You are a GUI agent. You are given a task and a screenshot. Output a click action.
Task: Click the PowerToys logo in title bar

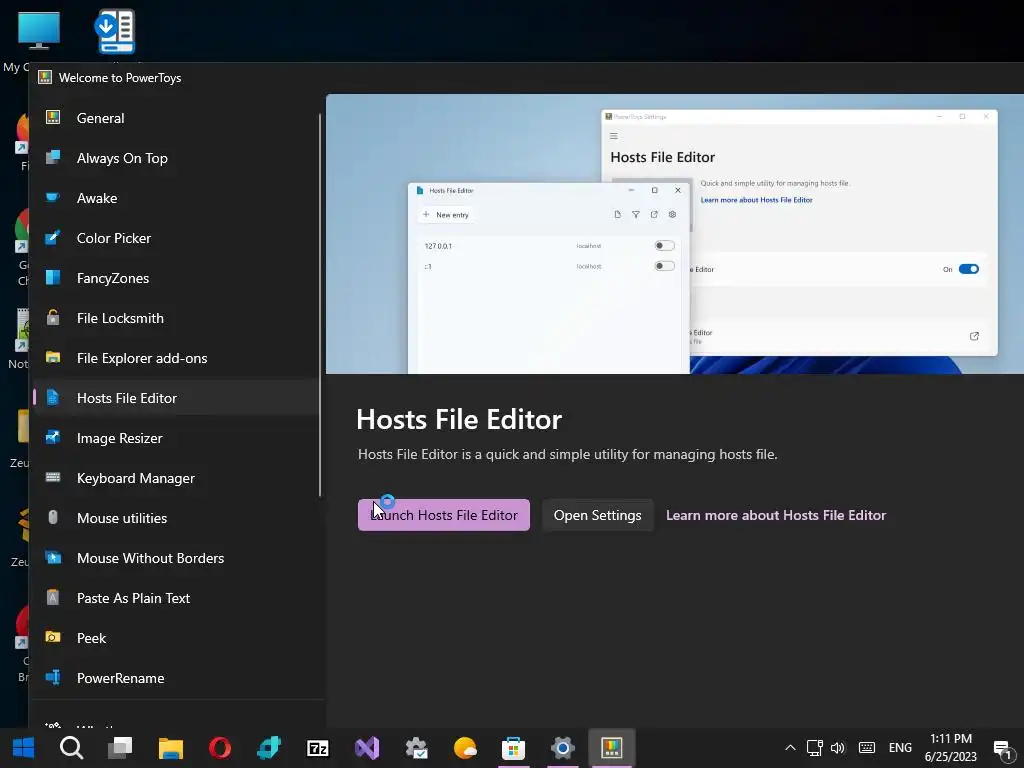[x=45, y=78]
